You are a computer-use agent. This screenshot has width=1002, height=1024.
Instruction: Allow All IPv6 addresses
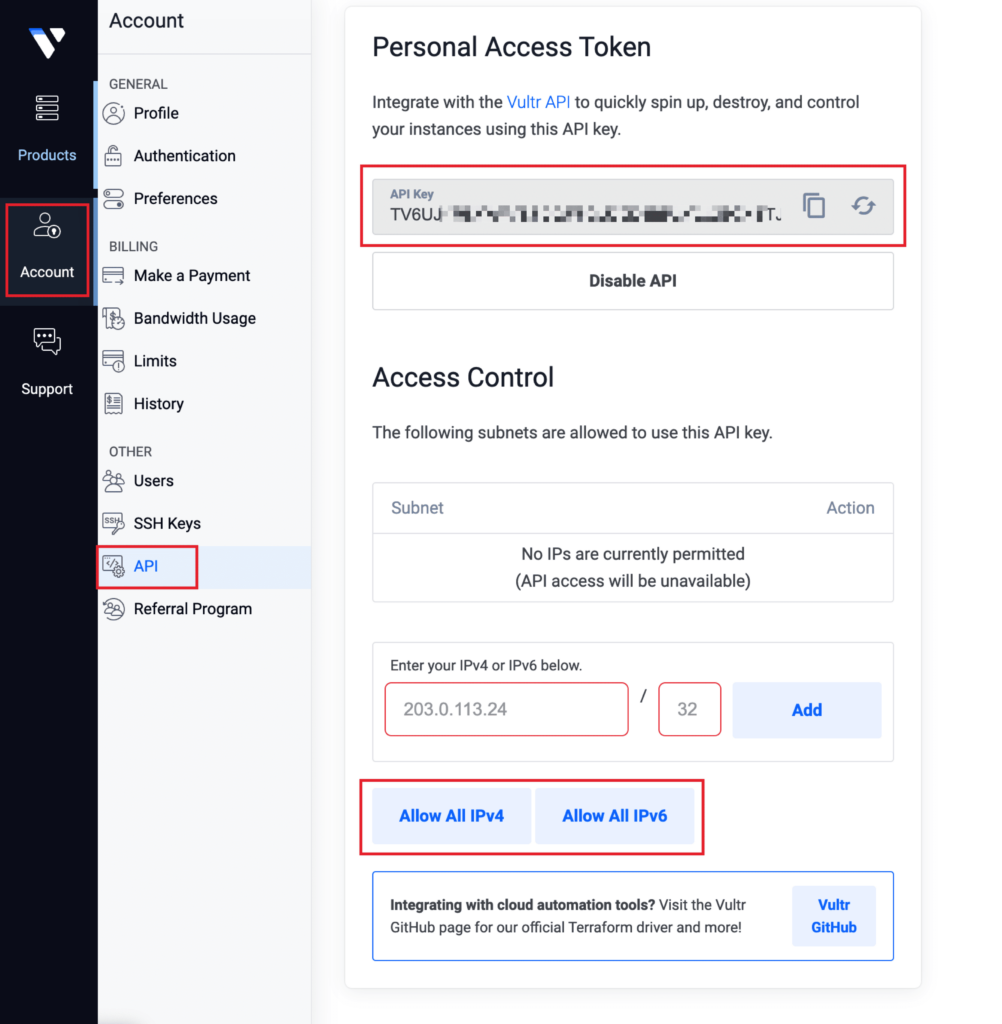[615, 816]
